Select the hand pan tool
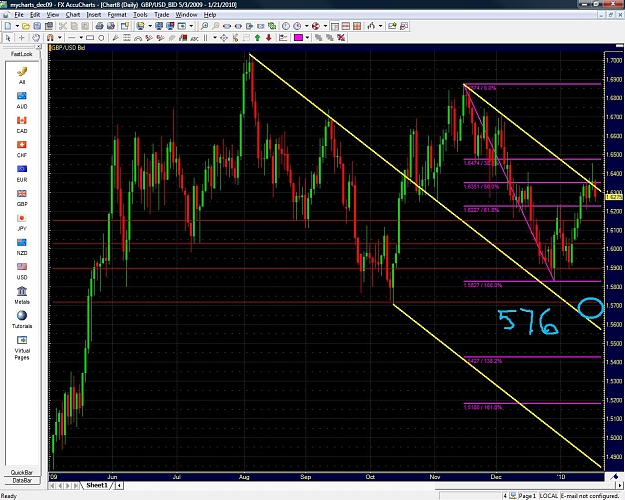Image resolution: width=625 pixels, height=500 pixels. tap(36, 38)
